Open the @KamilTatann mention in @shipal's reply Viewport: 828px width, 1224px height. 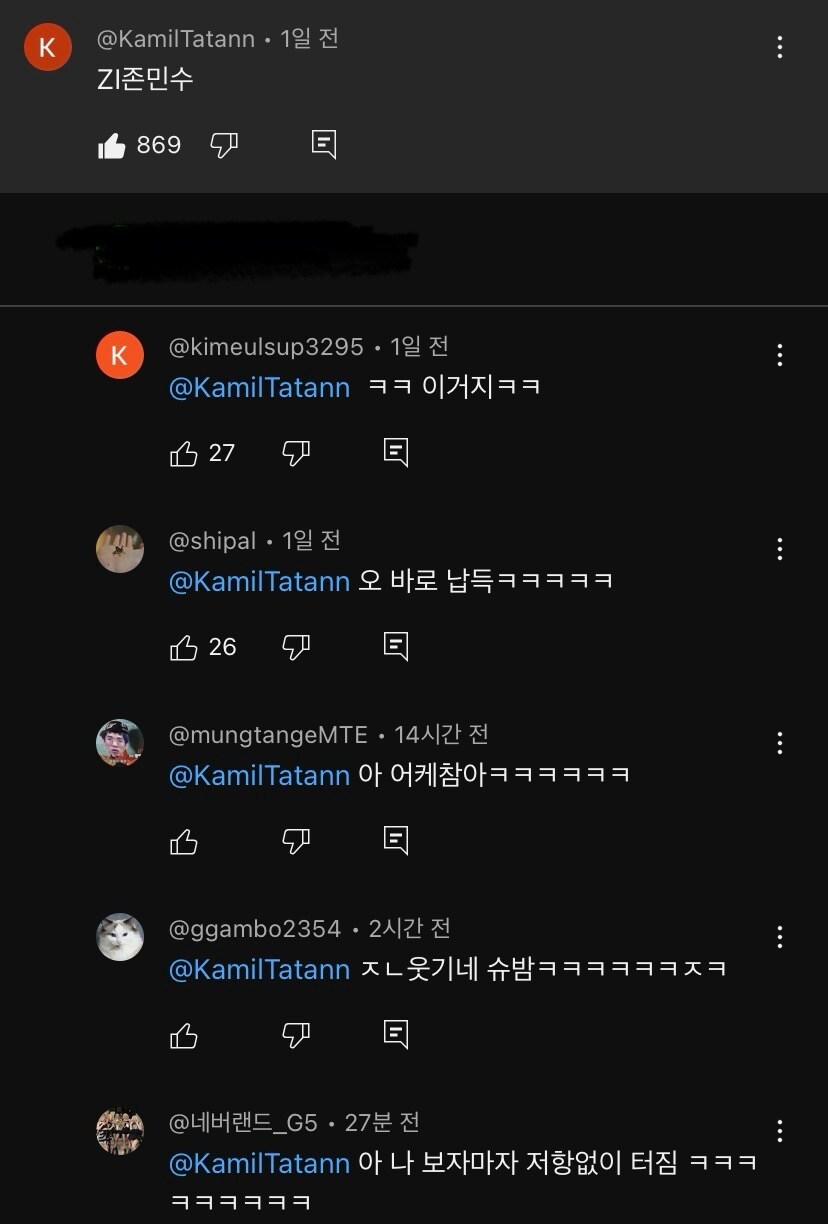click(x=259, y=581)
